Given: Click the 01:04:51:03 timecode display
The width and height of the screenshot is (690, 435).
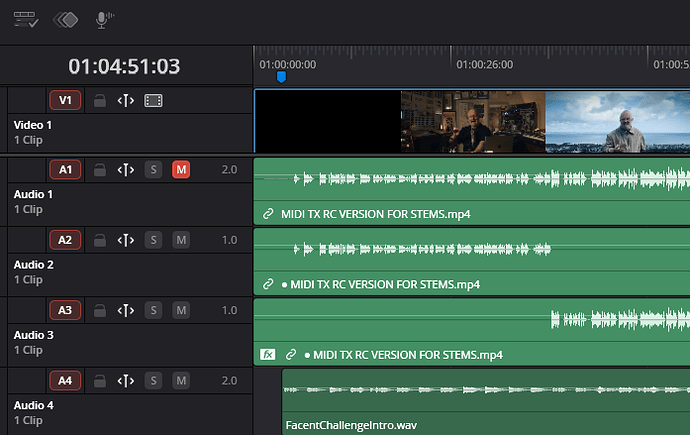Looking at the screenshot, I should (x=124, y=66).
